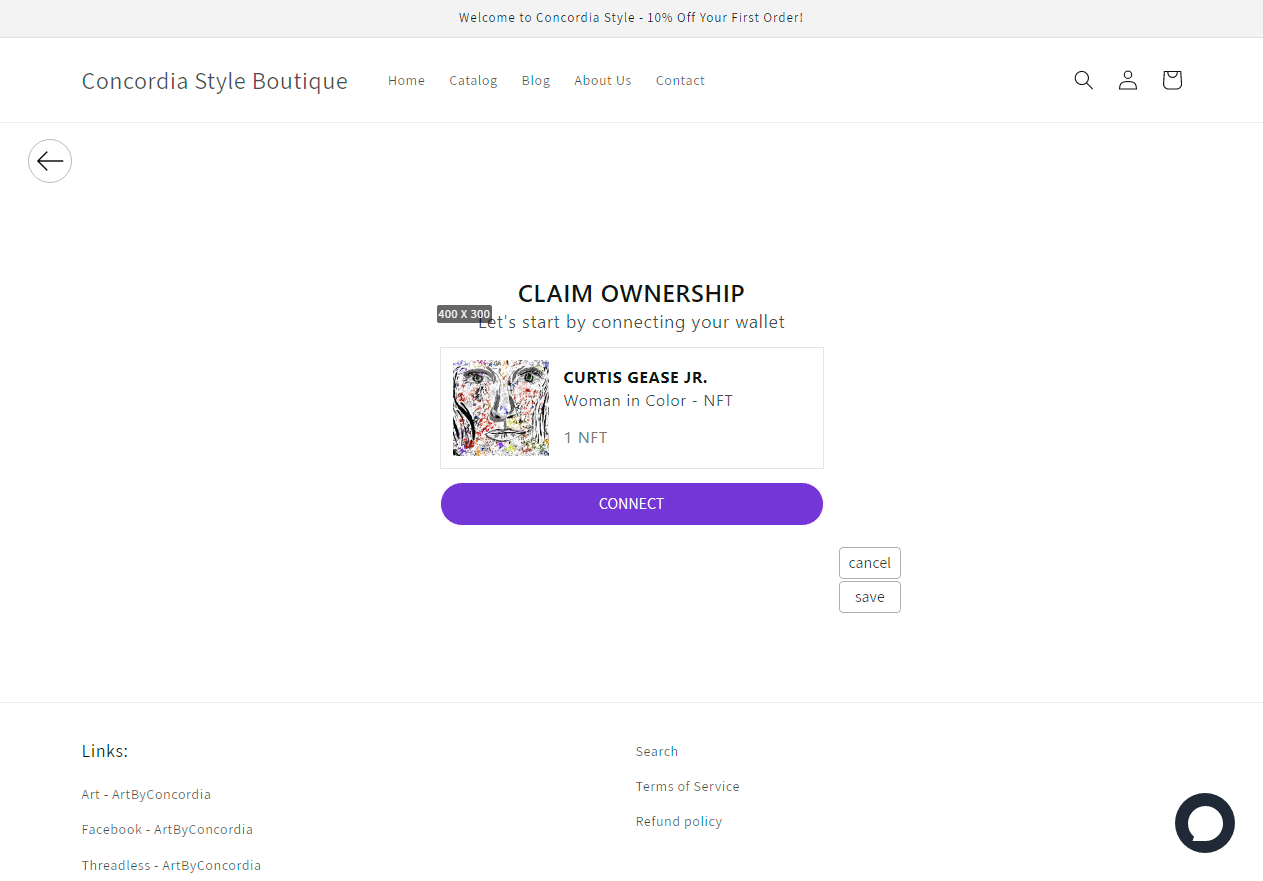Click the Concordia Style Boutique logo text
The width and height of the screenshot is (1263, 881).
[x=215, y=81]
